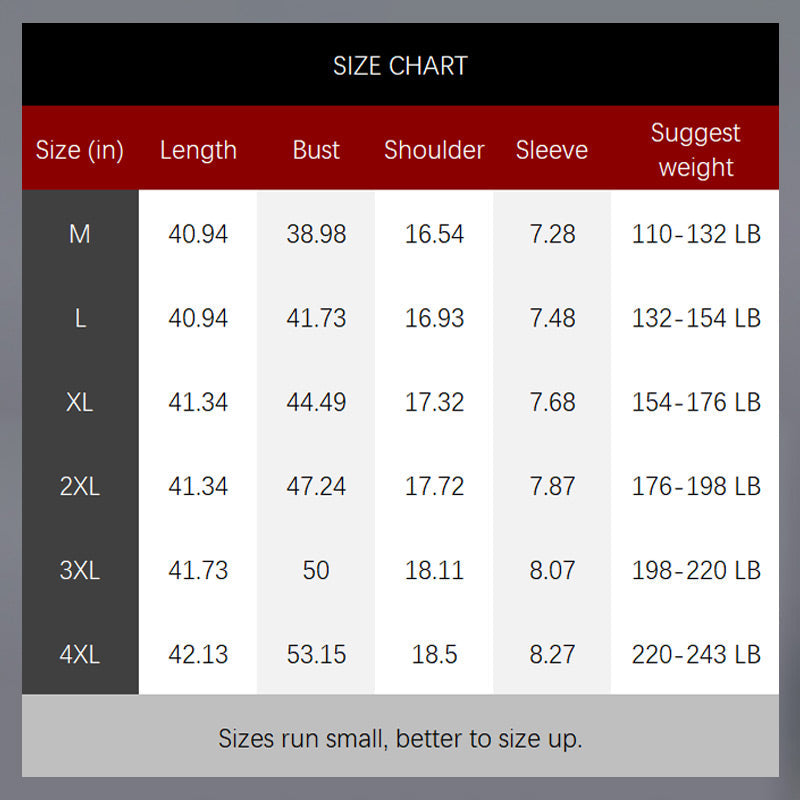Click the Bust column header
Viewport: 800px width, 800px height.
[x=316, y=150]
